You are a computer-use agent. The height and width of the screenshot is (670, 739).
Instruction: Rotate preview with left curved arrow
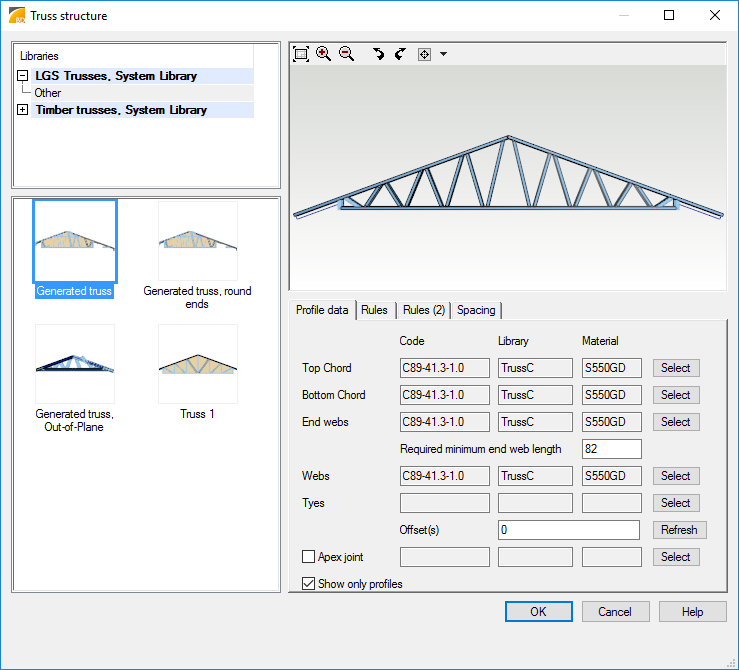point(378,54)
